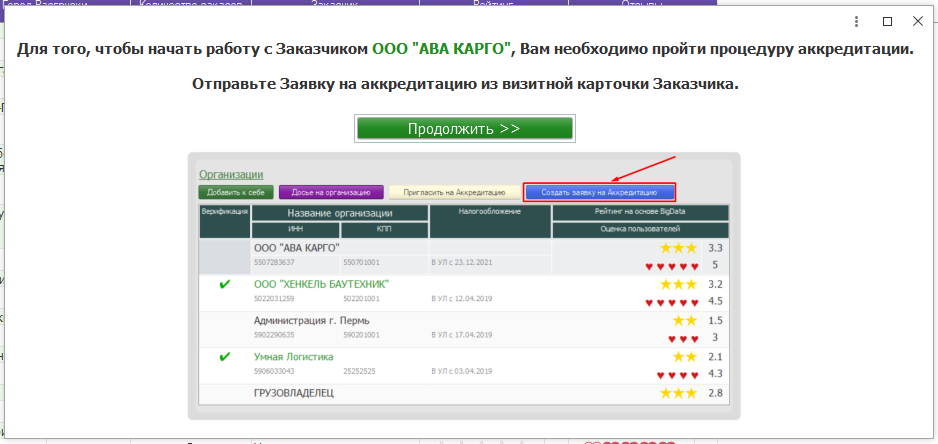Click tax cell В УЛ с 17.04.2019
The image size is (938, 444).
point(461,335)
